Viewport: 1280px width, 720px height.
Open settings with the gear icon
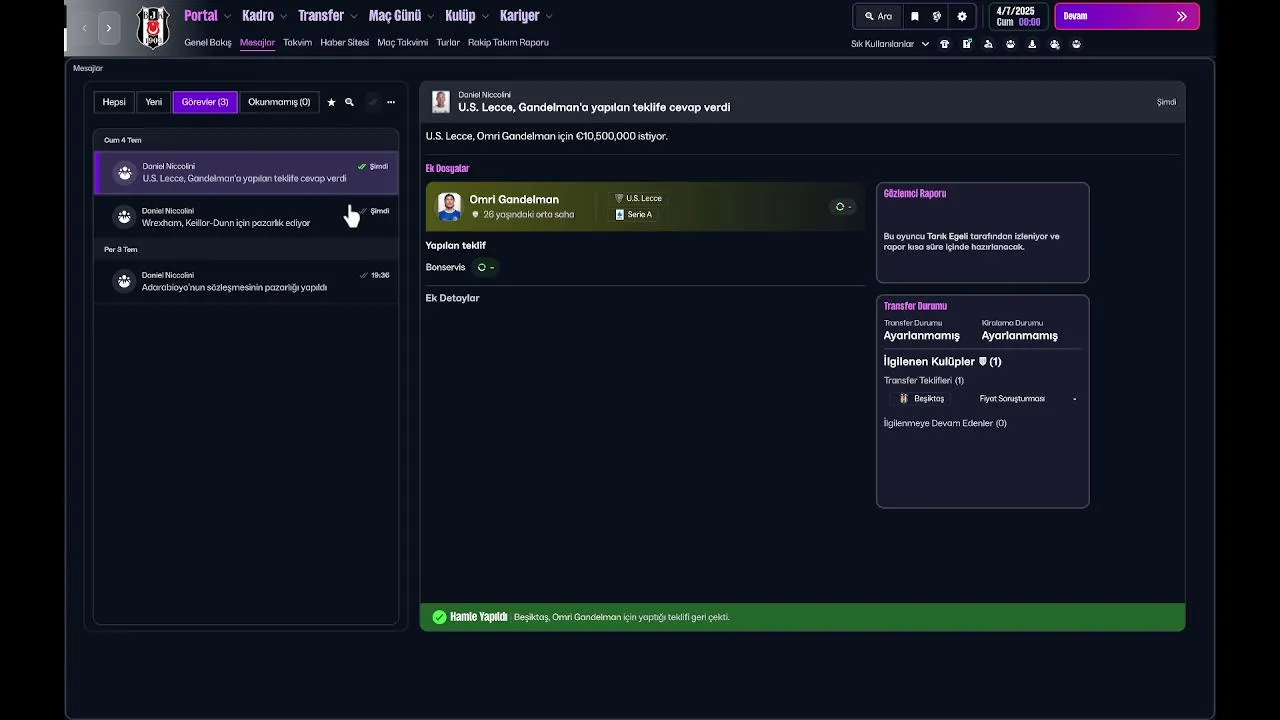click(x=962, y=16)
